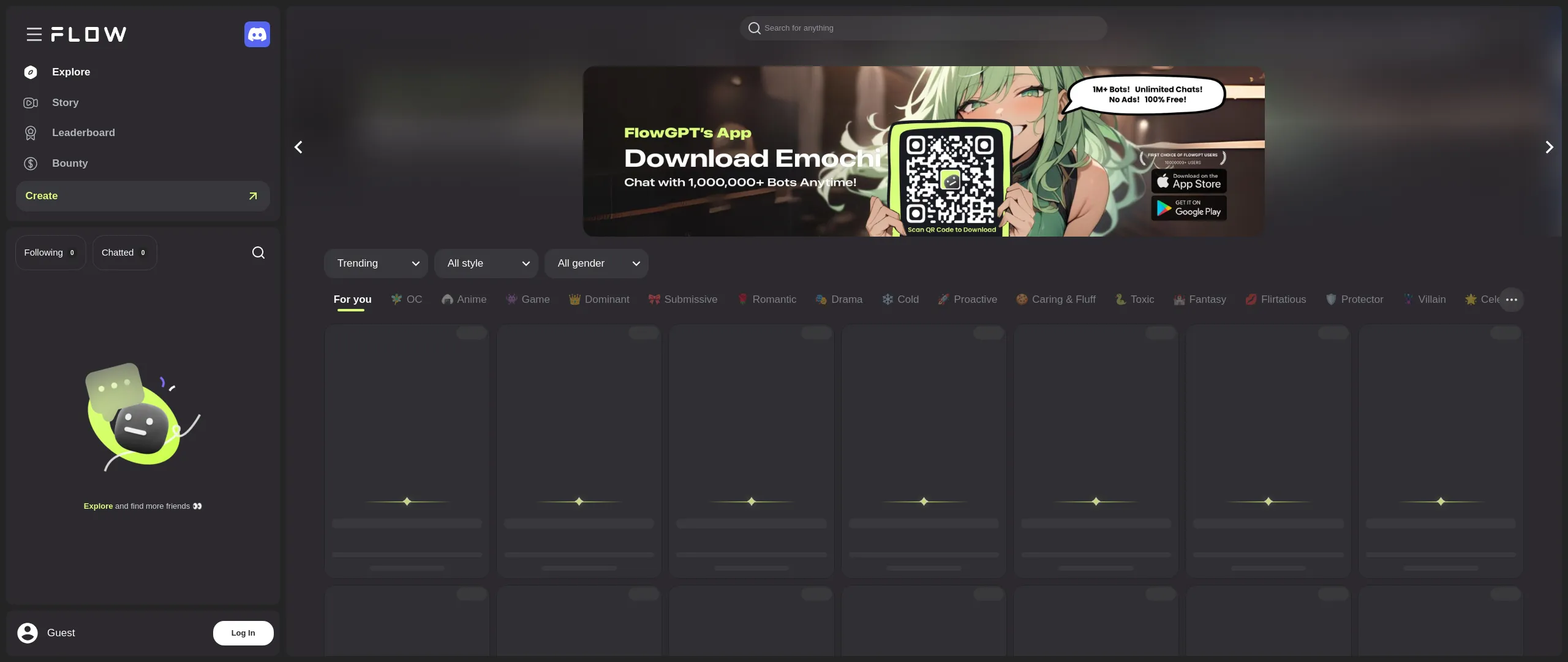Select the For you tab
Viewport: 1568px width, 662px height.
click(353, 300)
